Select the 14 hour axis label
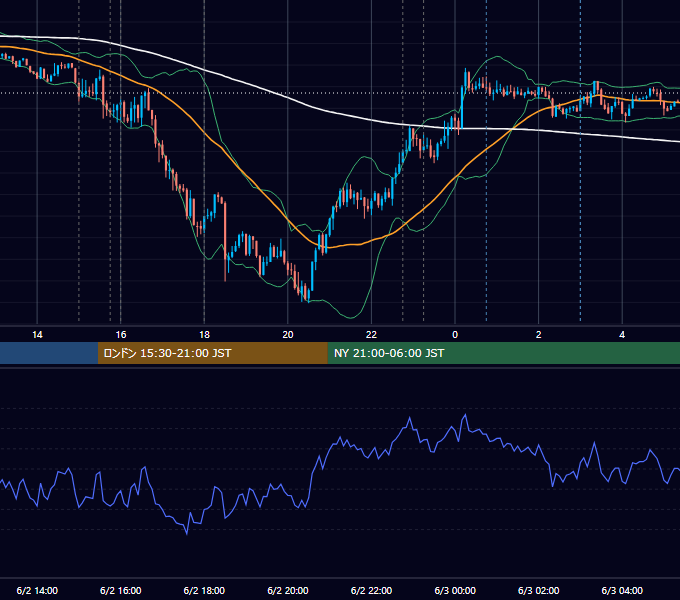The width and height of the screenshot is (680, 600). point(37,335)
